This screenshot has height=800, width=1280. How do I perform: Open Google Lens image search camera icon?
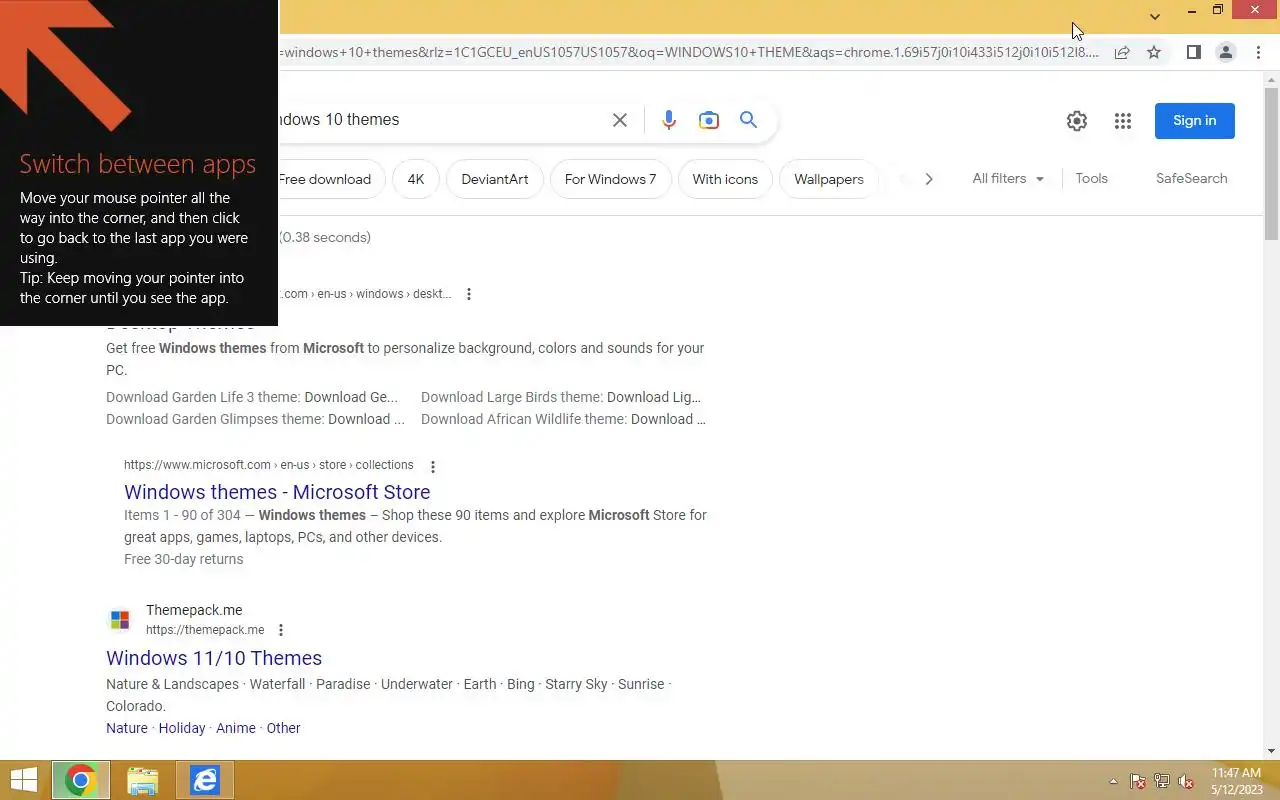point(709,120)
